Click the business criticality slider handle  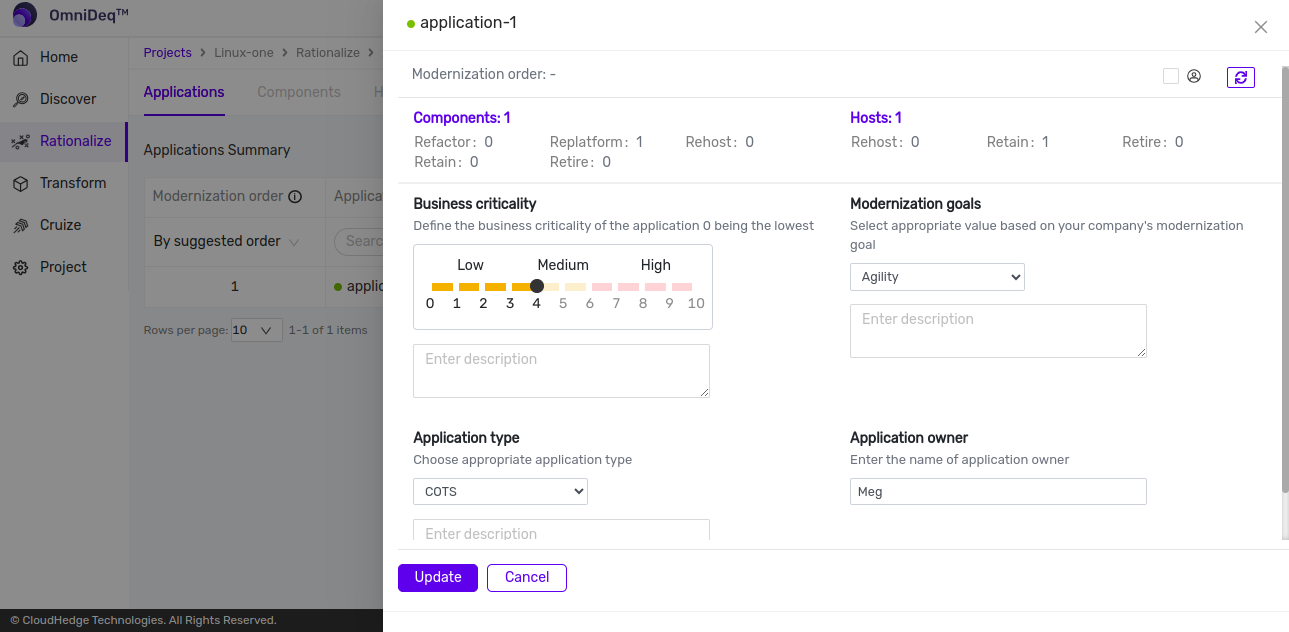pyautogui.click(x=537, y=286)
